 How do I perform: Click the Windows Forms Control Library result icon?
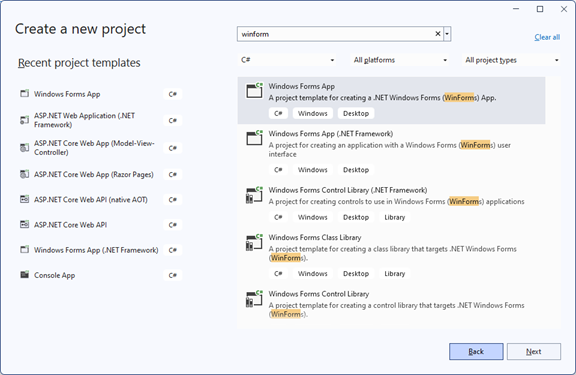(254, 298)
